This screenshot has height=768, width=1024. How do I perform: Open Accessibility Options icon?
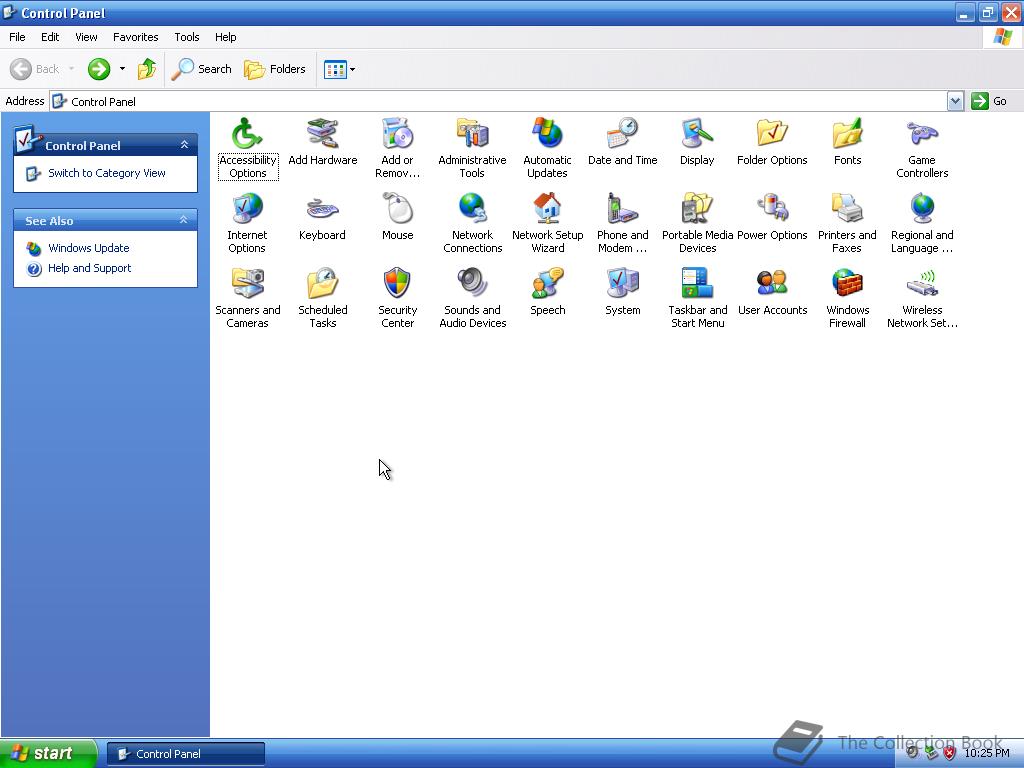coord(248,134)
